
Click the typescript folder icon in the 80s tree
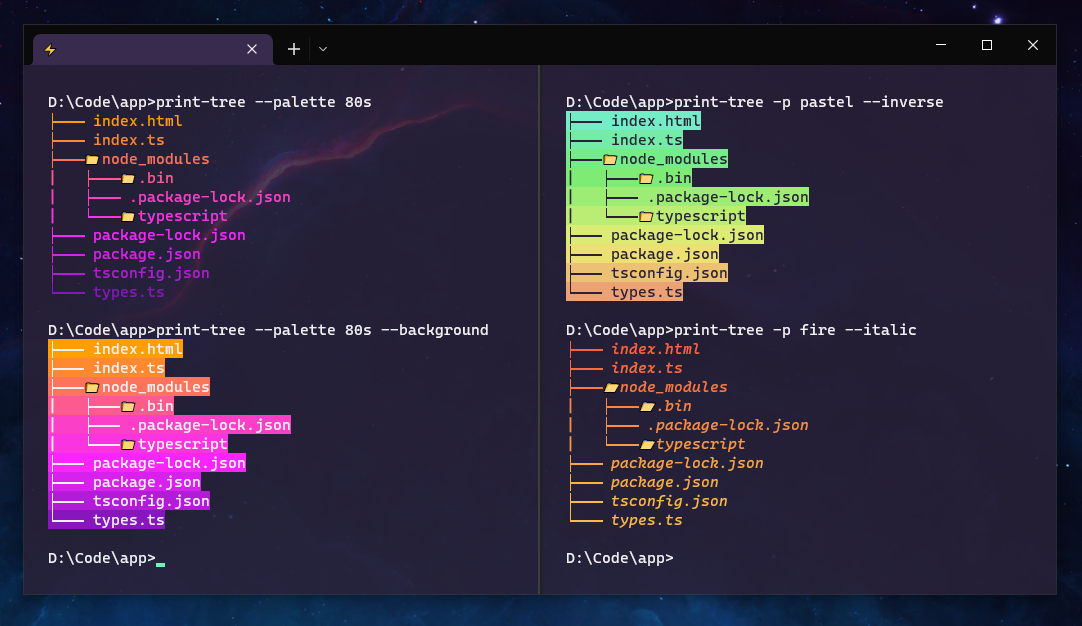point(130,216)
